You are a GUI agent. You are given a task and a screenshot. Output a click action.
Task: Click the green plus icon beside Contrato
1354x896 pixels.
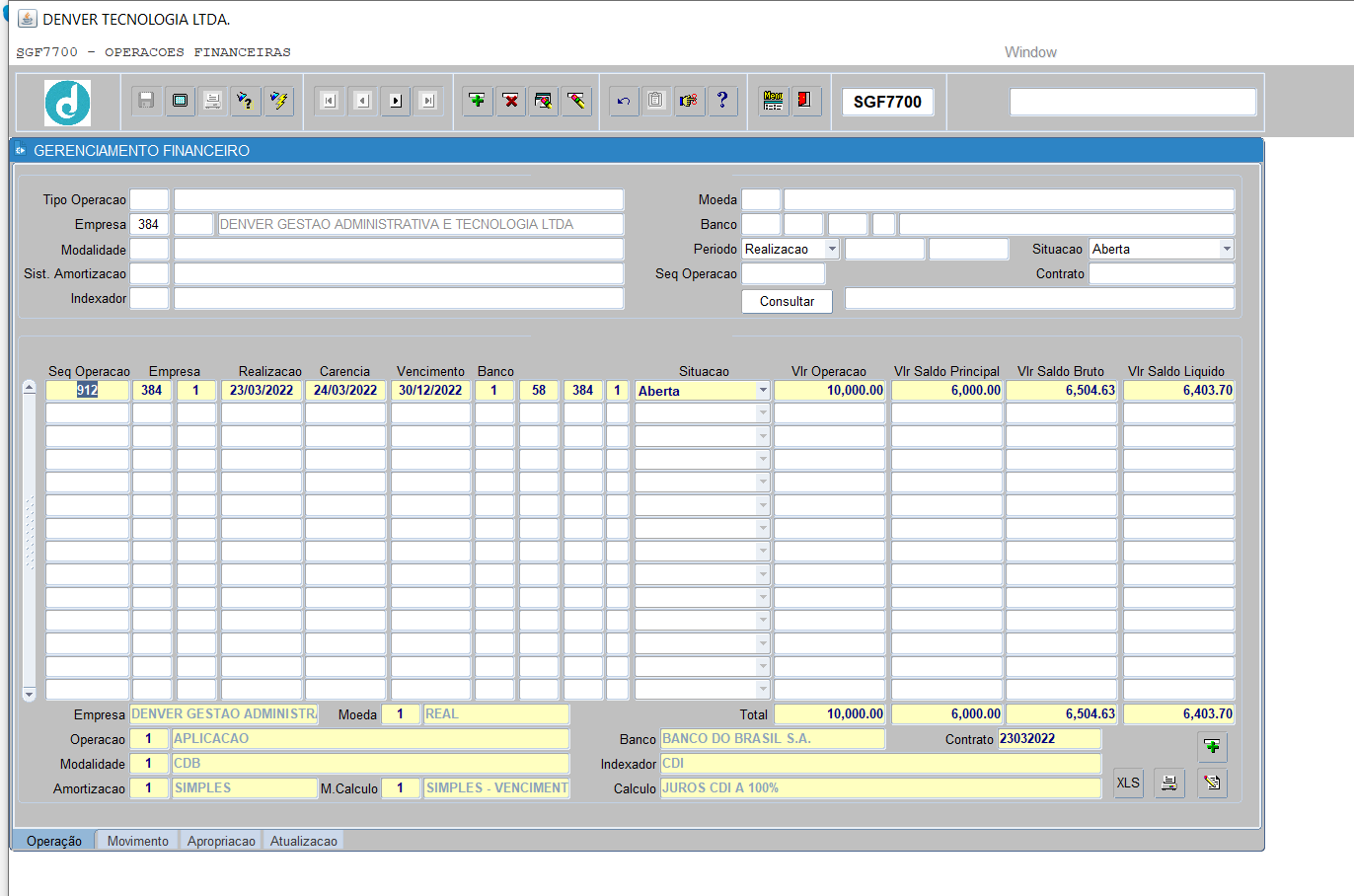(x=1212, y=747)
